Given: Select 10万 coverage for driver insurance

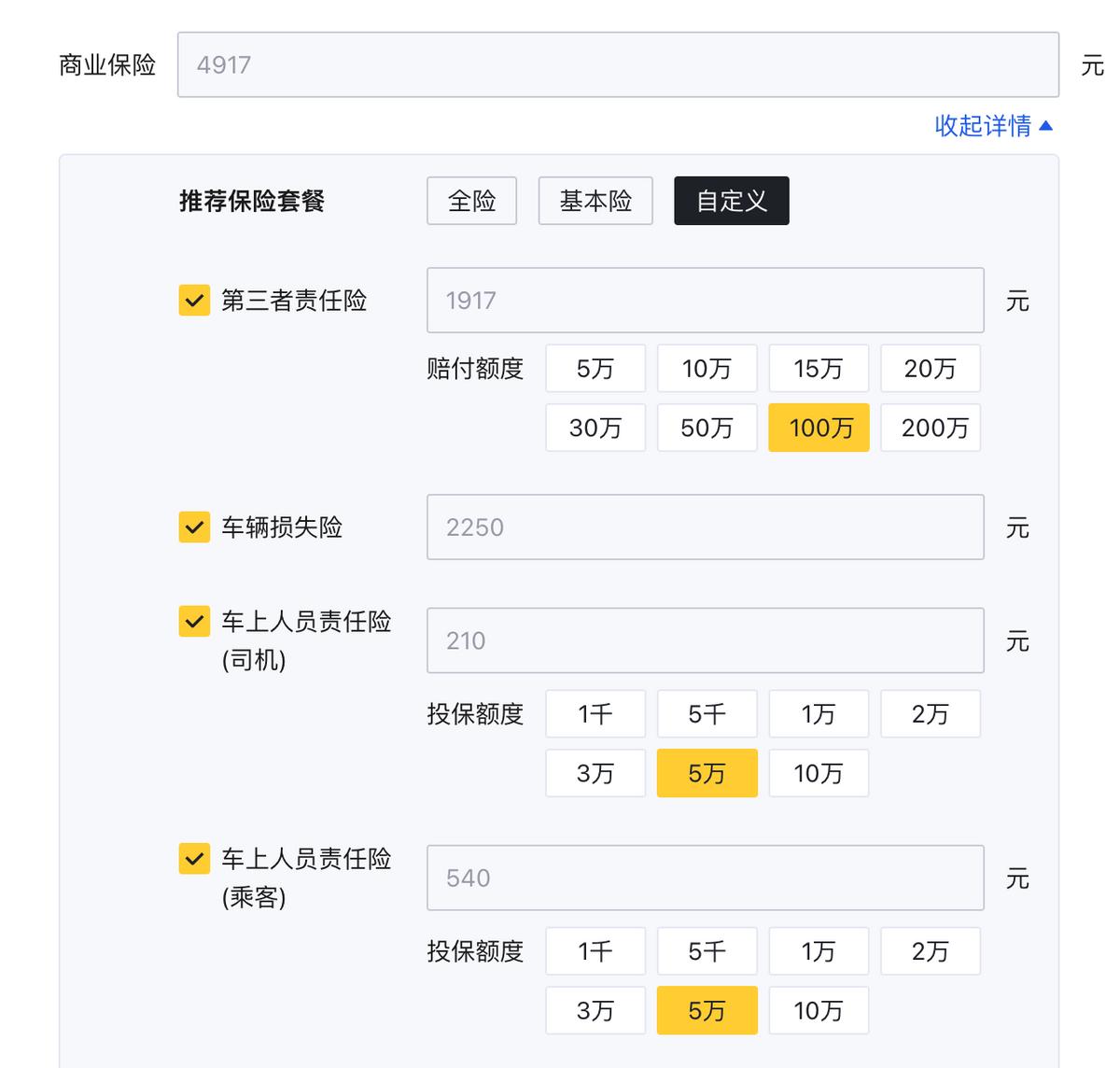Looking at the screenshot, I should pyautogui.click(x=819, y=773).
